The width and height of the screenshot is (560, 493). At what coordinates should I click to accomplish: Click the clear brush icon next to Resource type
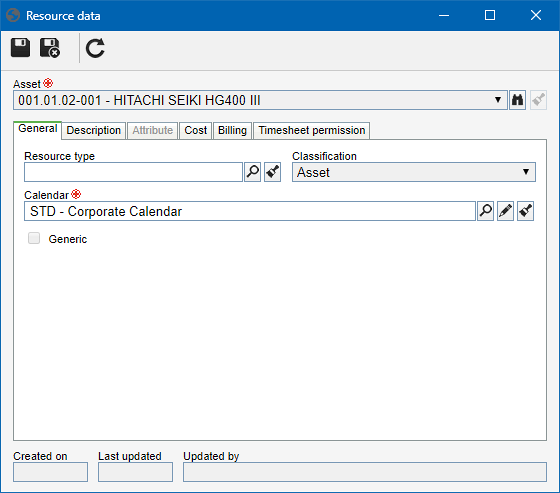tap(272, 172)
